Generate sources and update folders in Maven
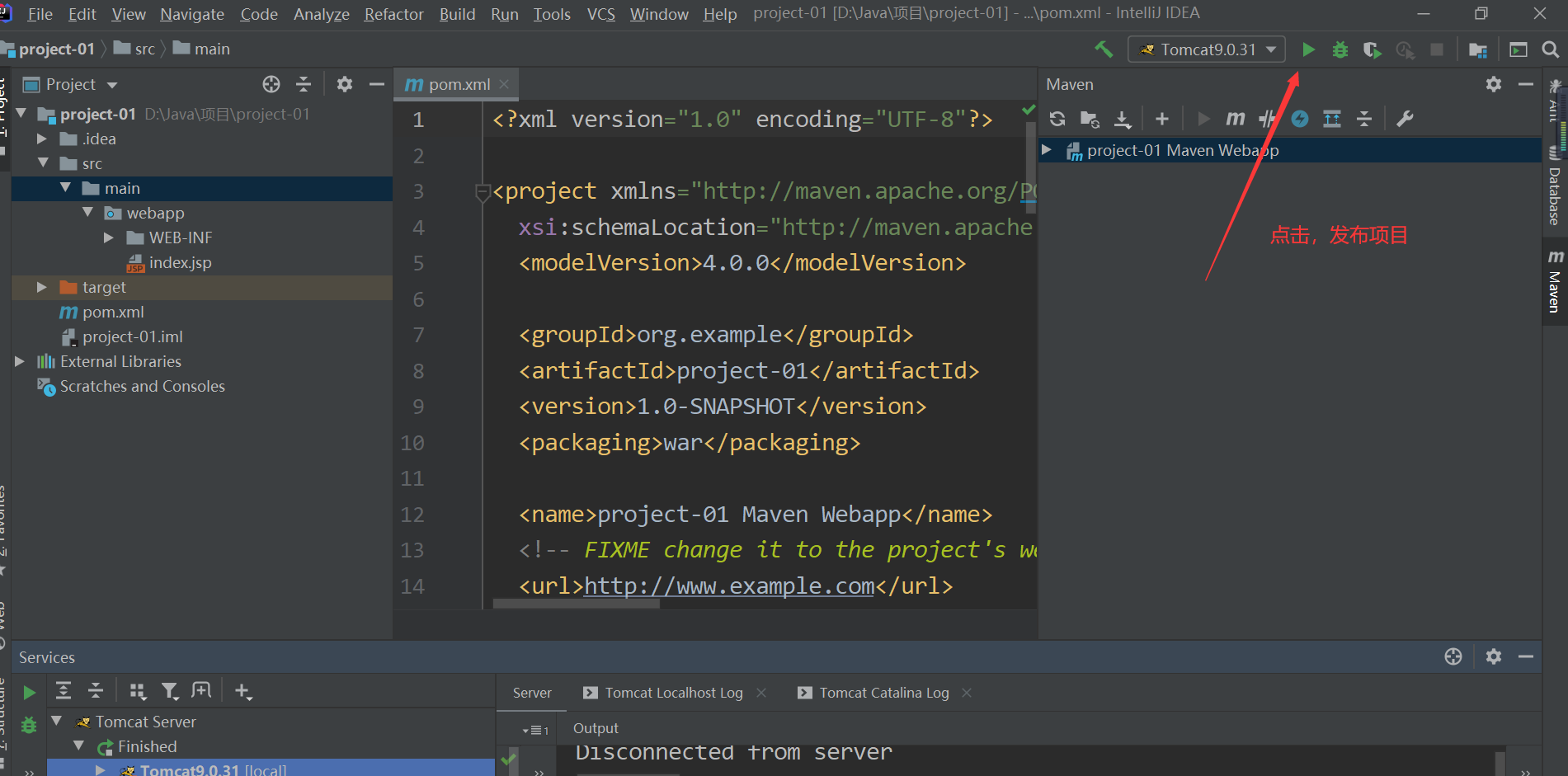Image resolution: width=1568 pixels, height=776 pixels. click(x=1090, y=119)
